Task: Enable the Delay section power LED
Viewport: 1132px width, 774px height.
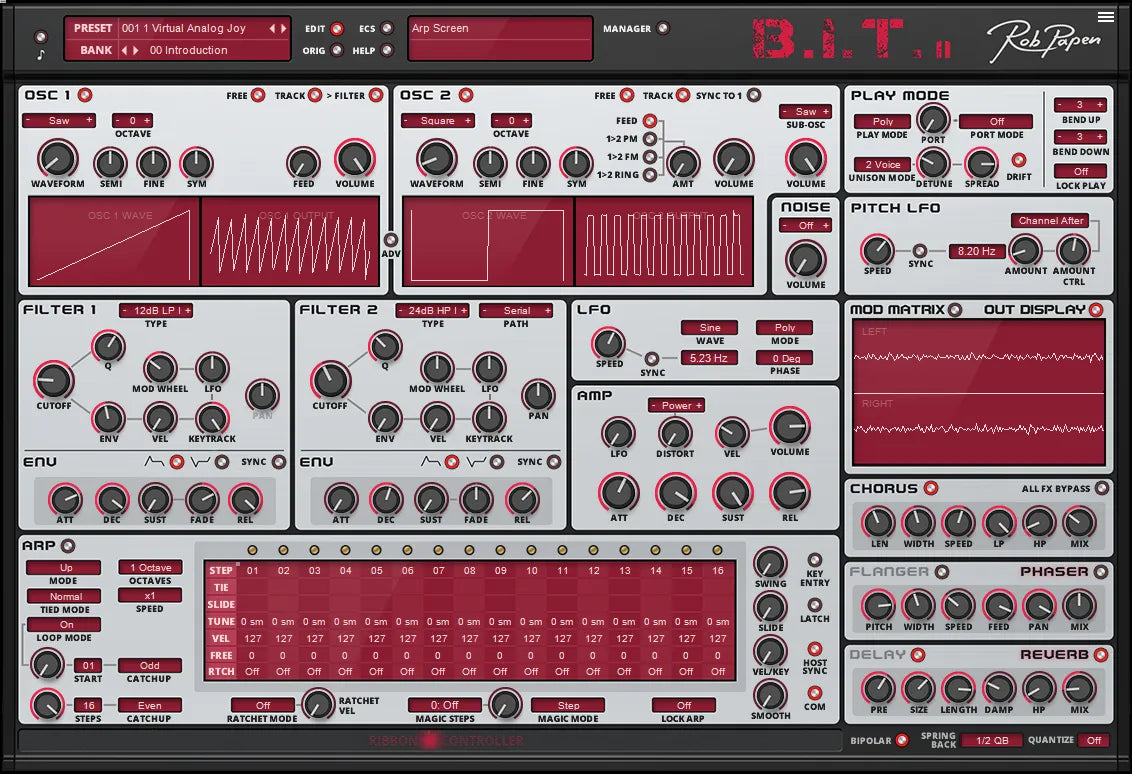Action: (917, 655)
